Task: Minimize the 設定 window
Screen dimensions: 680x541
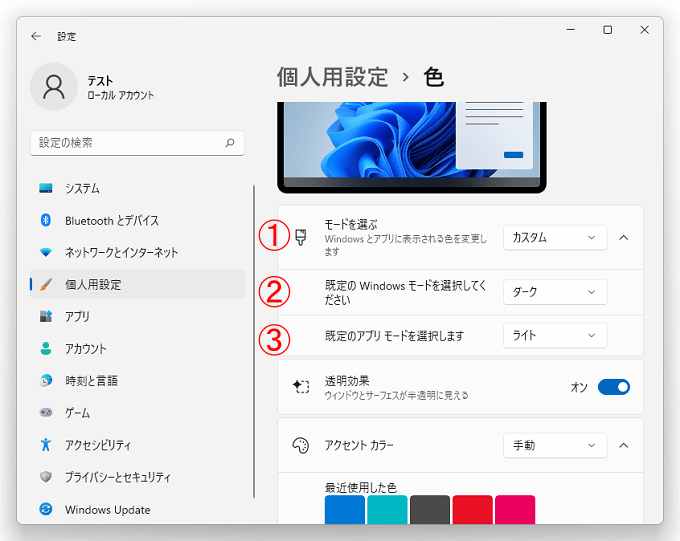Action: coord(571,30)
